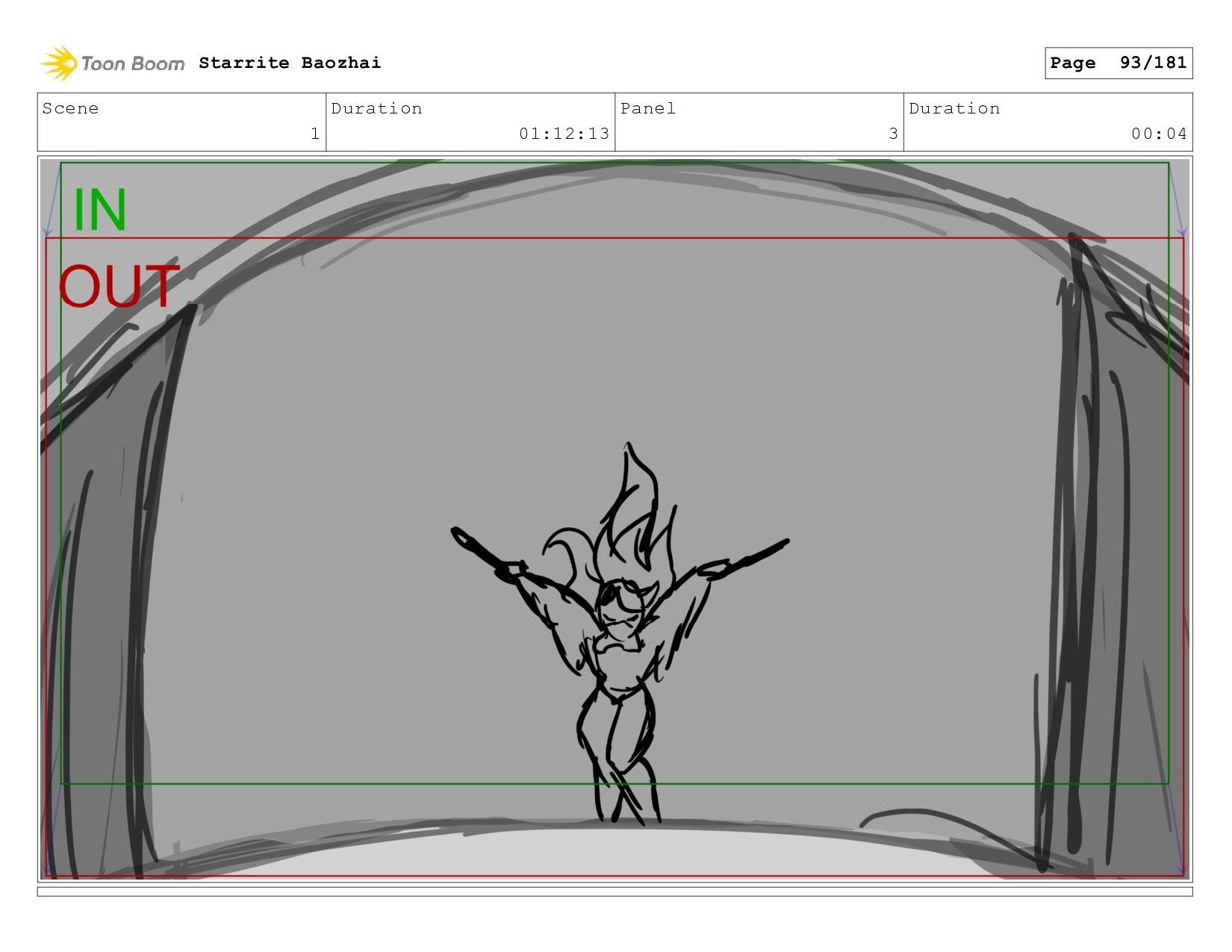The height and width of the screenshot is (952, 1232).
Task: Click the green 'IN' camera label
Action: tap(100, 210)
